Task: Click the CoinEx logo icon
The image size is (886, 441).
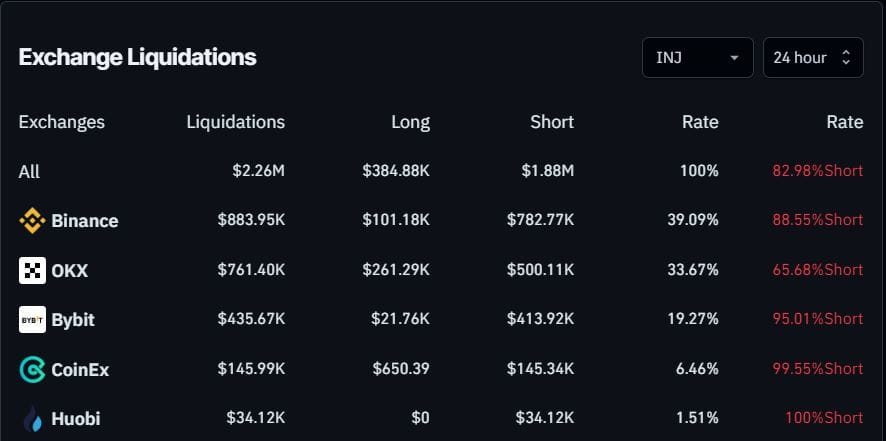Action: click(x=32, y=369)
